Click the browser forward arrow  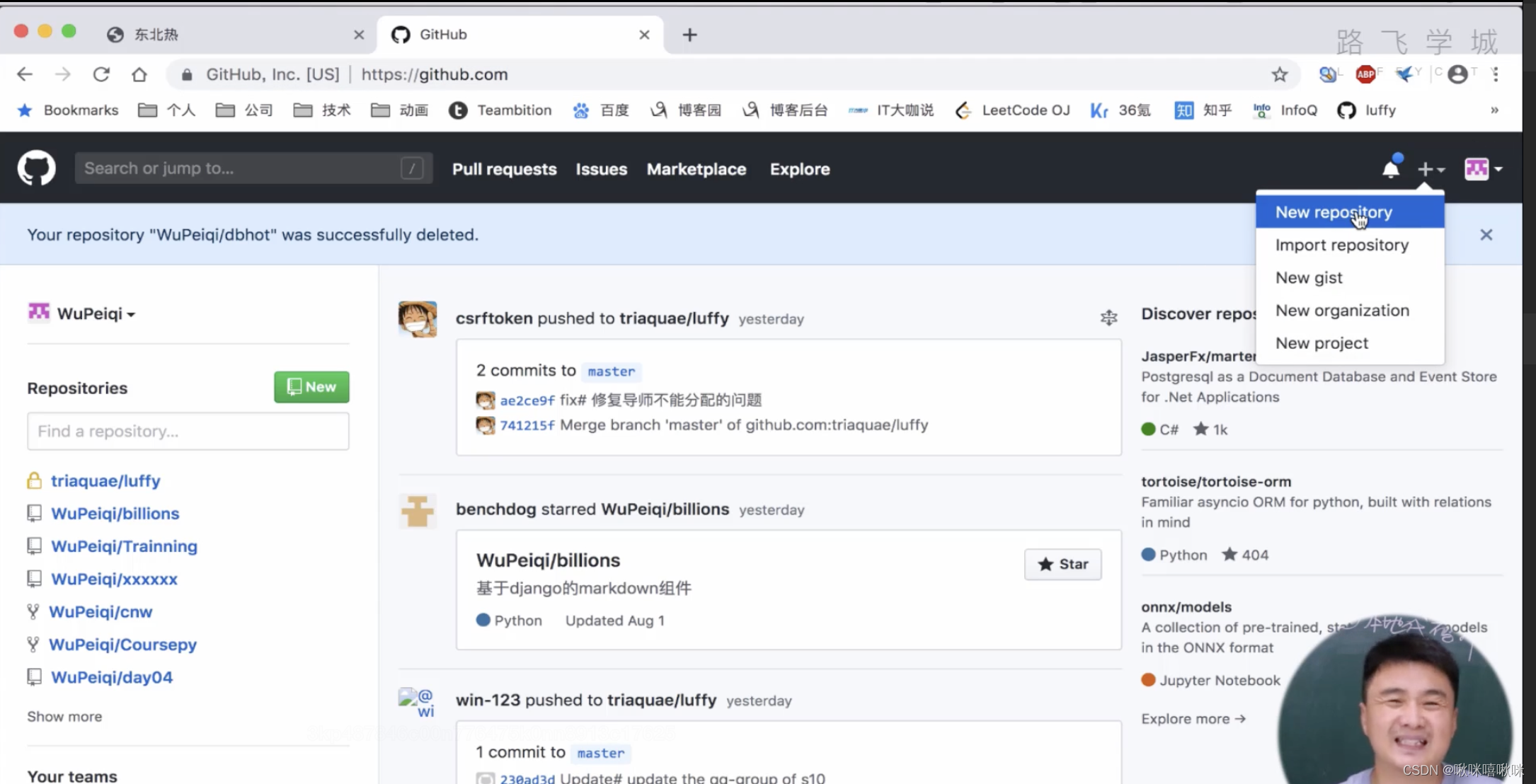coord(63,74)
